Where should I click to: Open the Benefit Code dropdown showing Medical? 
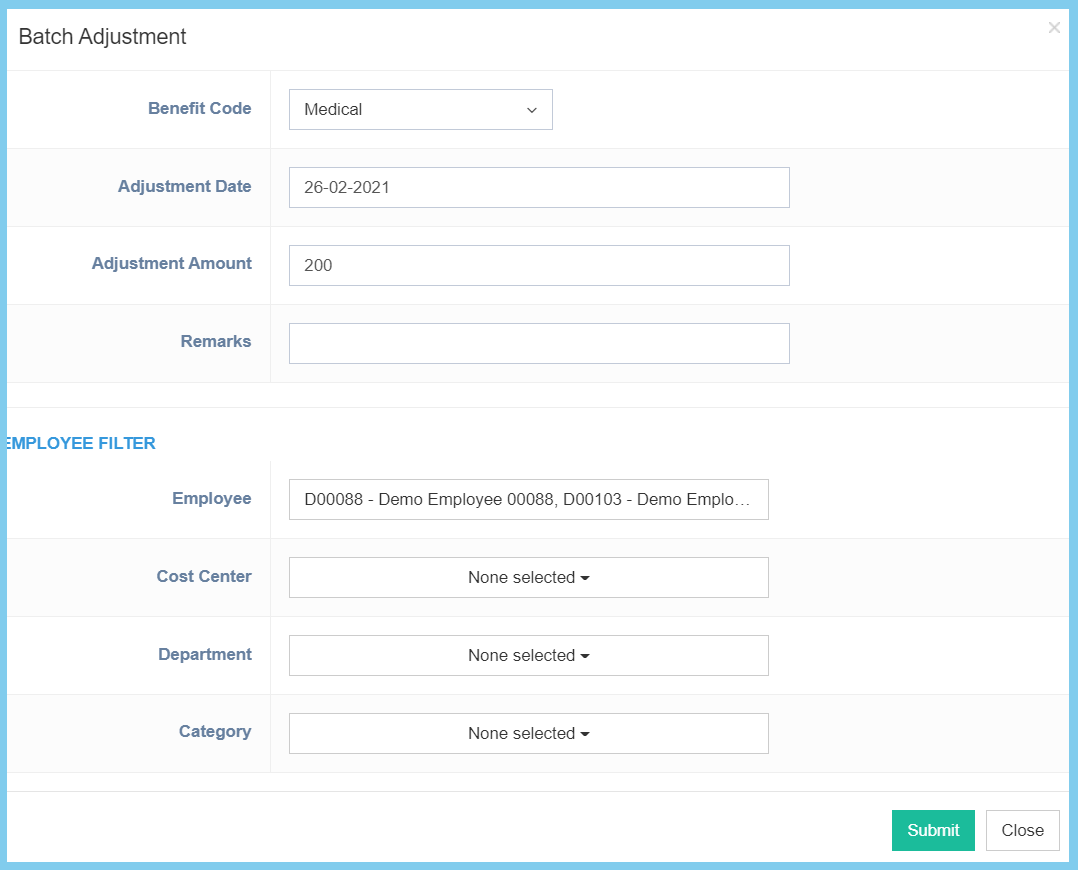(x=420, y=110)
